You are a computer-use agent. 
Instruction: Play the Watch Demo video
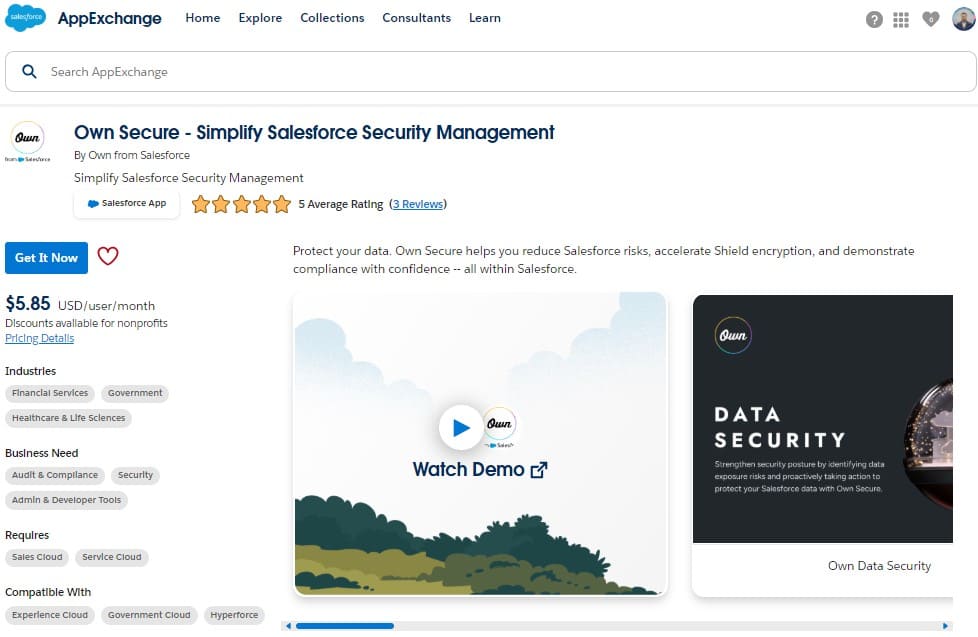pos(461,427)
